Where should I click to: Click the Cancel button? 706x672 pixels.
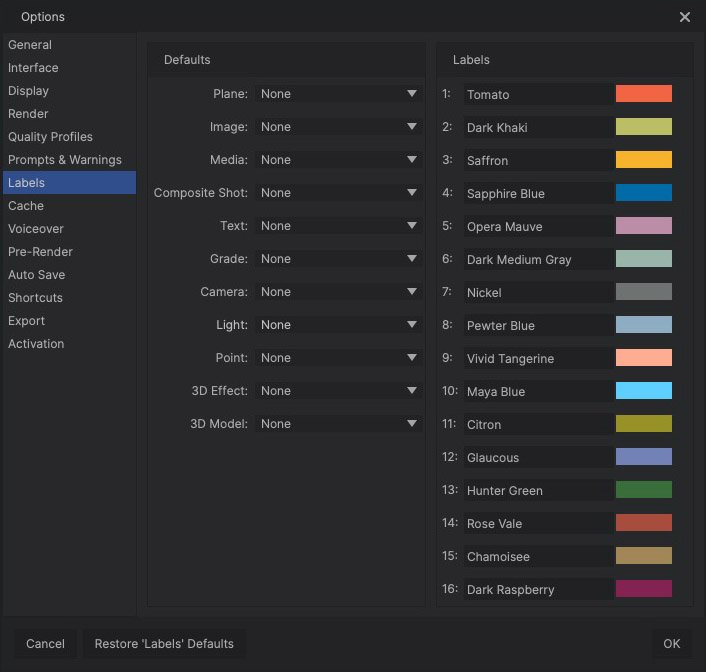point(45,644)
